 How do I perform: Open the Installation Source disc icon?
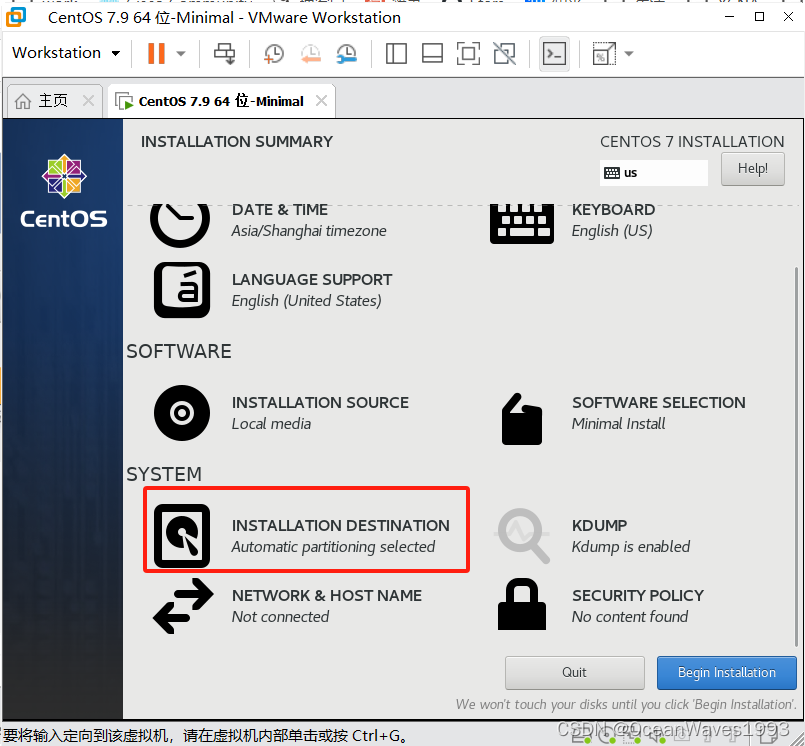point(182,413)
